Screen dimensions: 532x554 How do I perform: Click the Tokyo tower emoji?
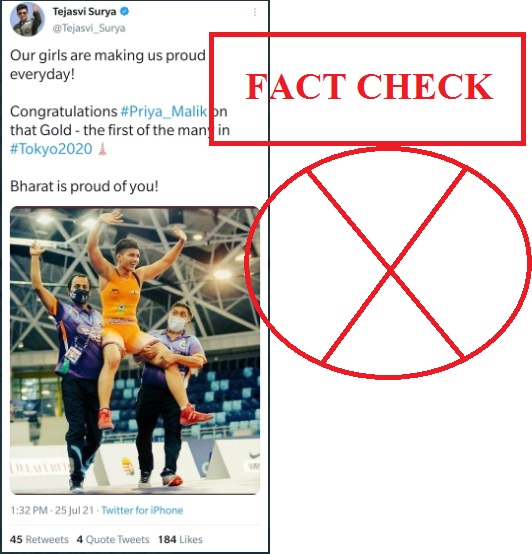point(102,149)
